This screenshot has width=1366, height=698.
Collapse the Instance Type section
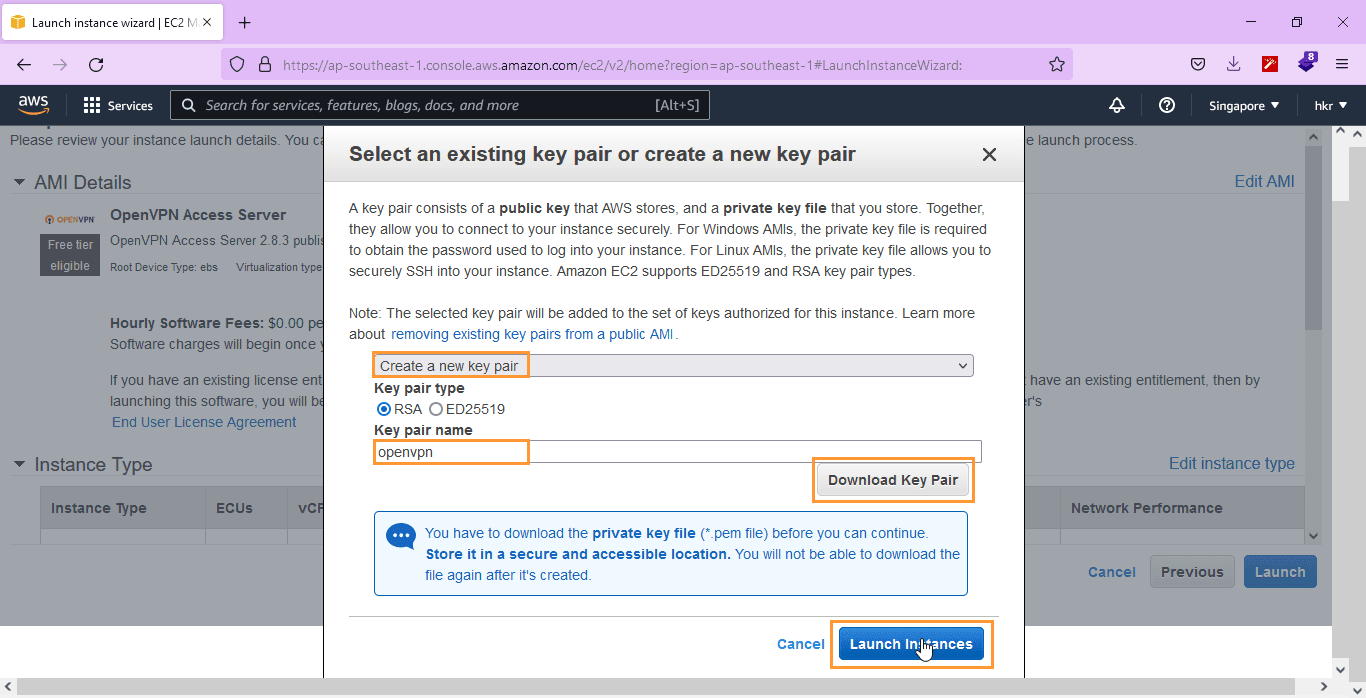(19, 464)
